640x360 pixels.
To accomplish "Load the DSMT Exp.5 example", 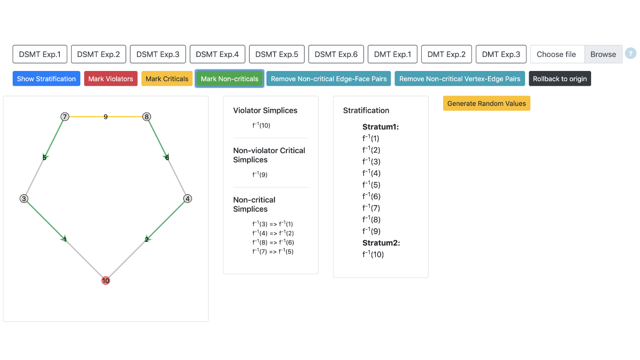I will click(x=277, y=54).
